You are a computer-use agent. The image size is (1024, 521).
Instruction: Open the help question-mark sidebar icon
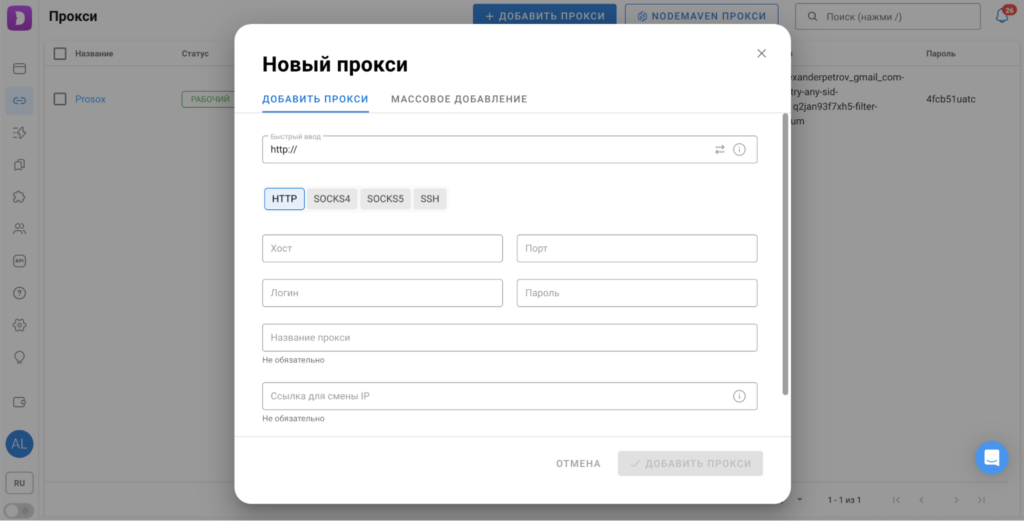pyautogui.click(x=20, y=293)
